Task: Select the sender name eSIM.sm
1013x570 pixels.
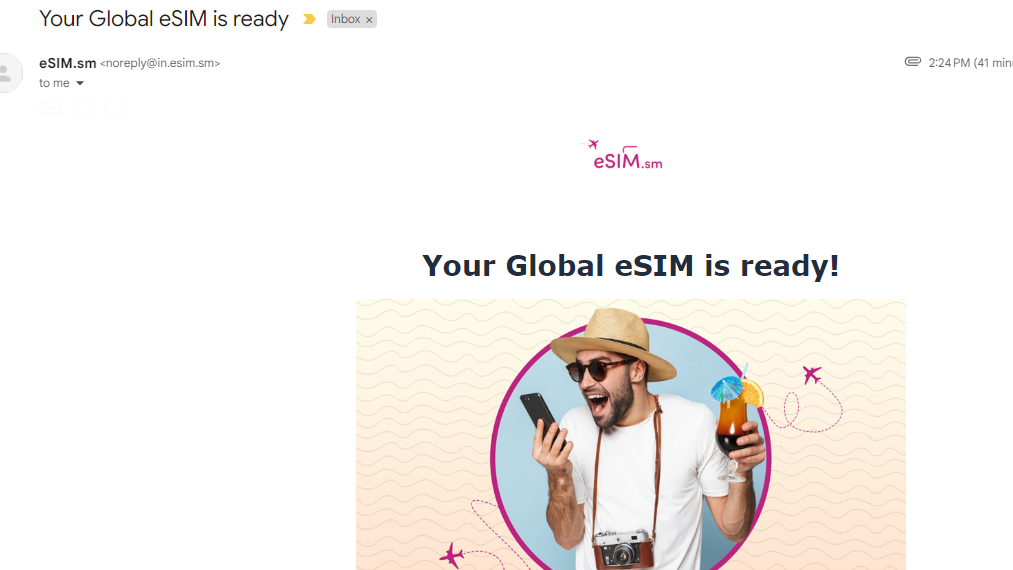Action: pos(67,63)
